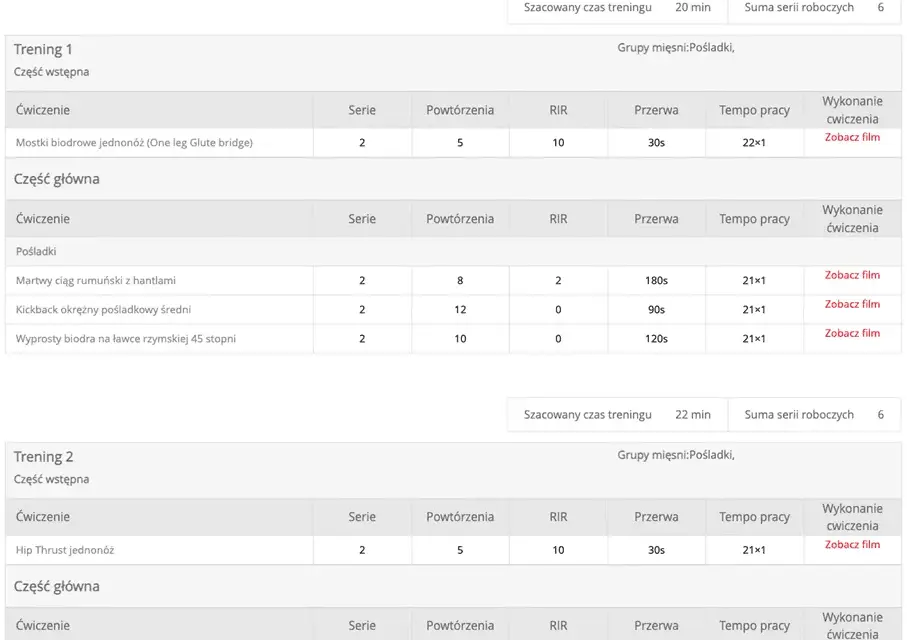Select exercise name Mostki biodrowe jednonóż (One leg Glute bridge)
907x640 pixels.
[x=134, y=142]
